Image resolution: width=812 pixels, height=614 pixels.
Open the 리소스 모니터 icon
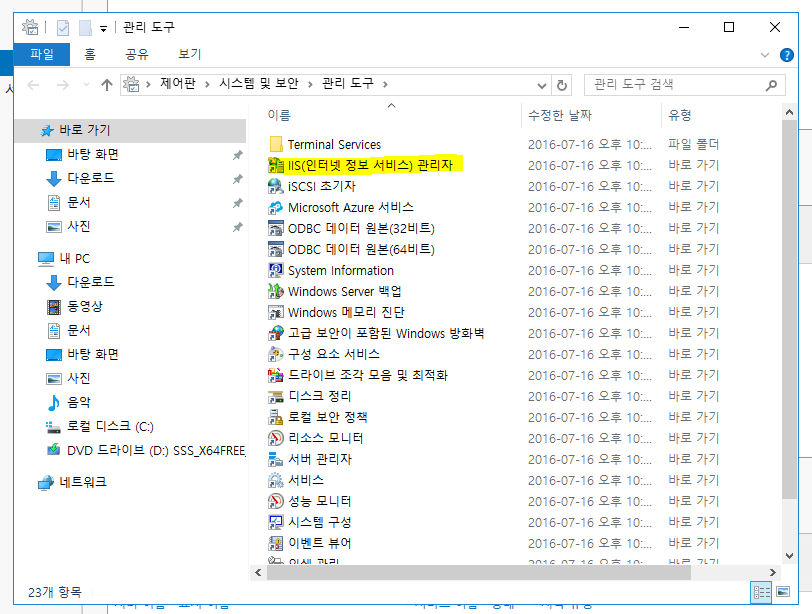[276, 438]
